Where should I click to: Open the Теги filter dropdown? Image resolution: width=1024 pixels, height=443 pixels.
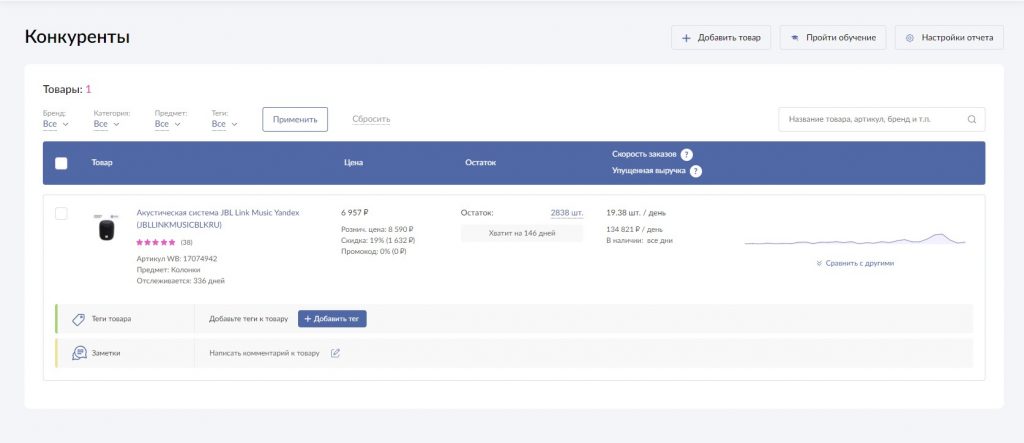coord(225,124)
